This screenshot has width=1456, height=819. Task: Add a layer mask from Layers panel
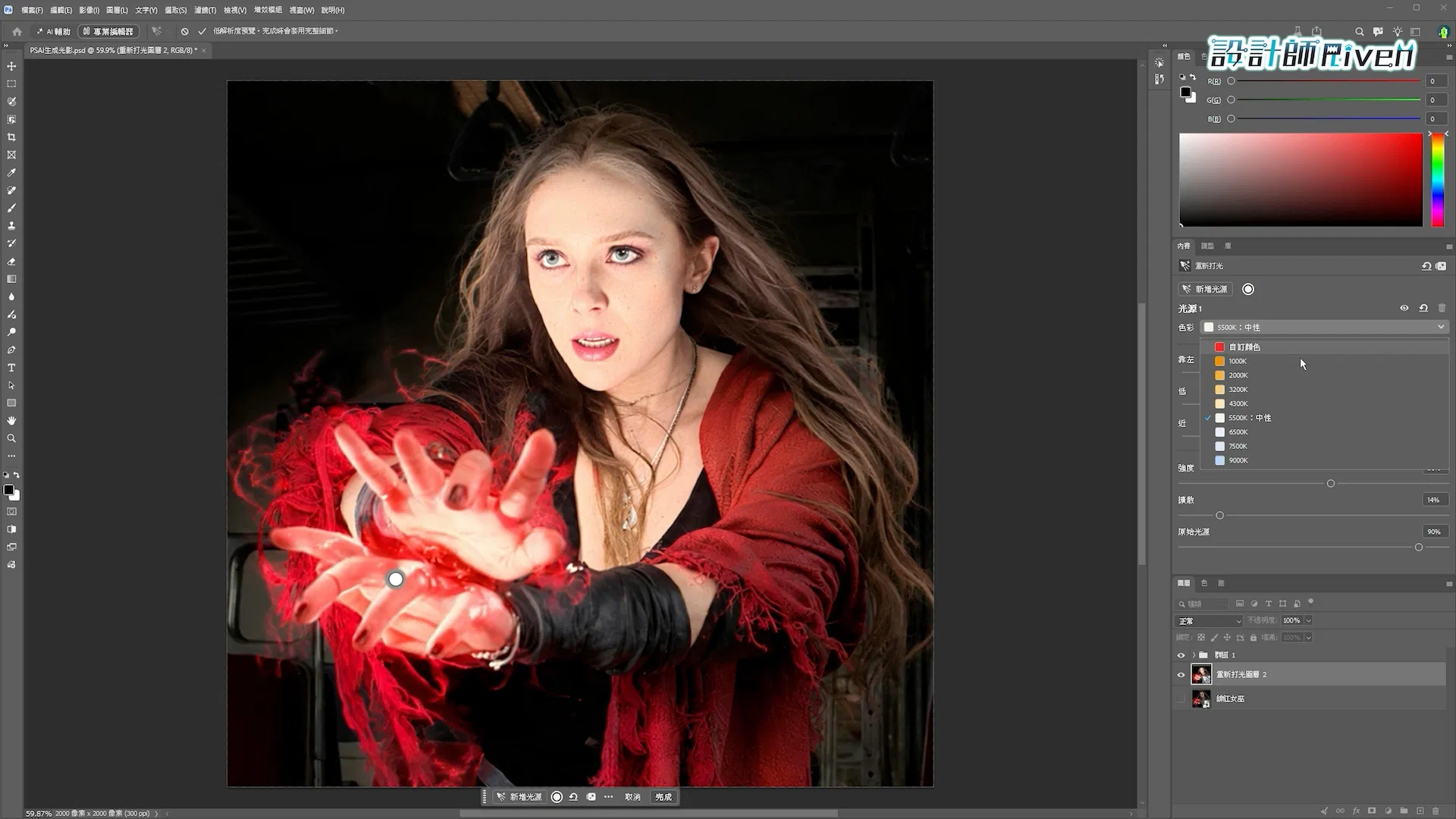1372,811
